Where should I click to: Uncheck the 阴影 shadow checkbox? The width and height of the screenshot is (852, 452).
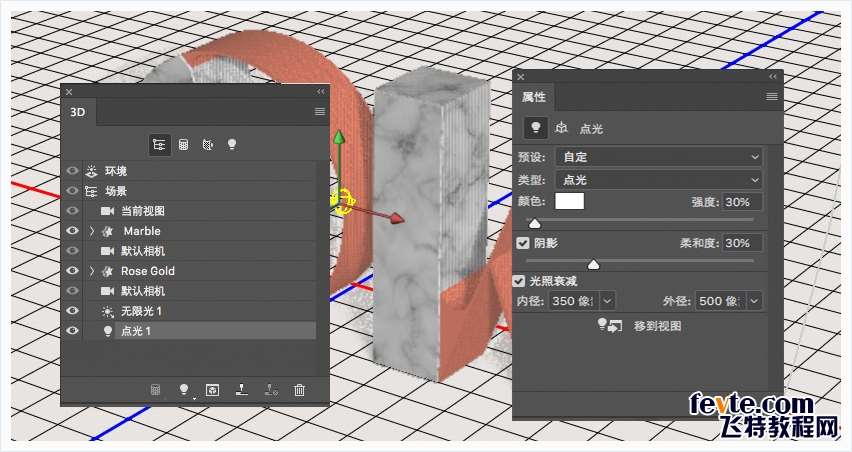coord(523,243)
